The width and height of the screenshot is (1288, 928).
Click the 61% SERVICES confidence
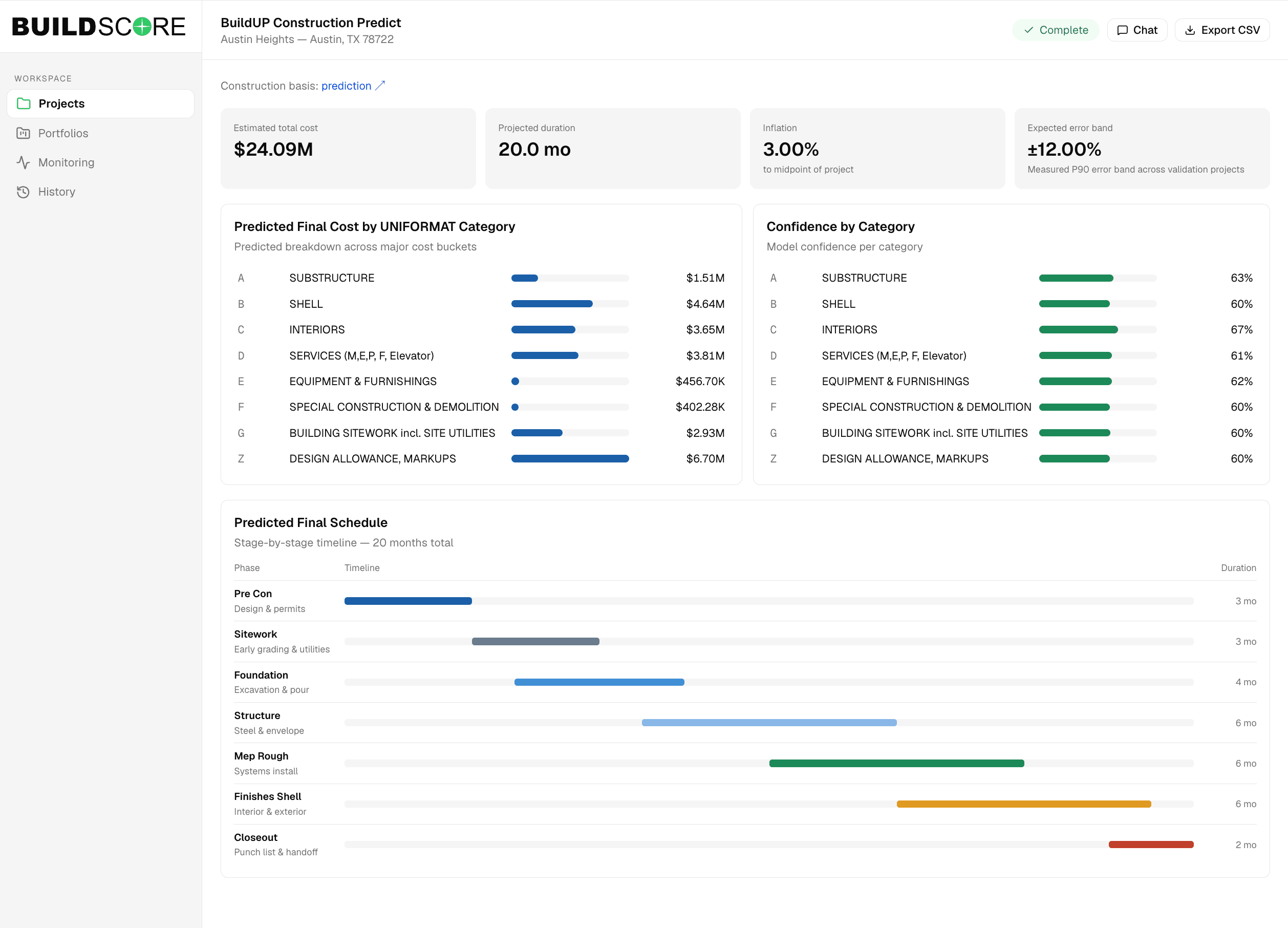pyautogui.click(x=1241, y=356)
